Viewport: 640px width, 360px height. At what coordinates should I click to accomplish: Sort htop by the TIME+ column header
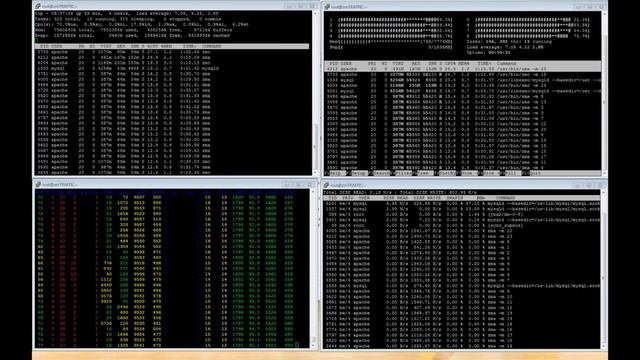484,64
